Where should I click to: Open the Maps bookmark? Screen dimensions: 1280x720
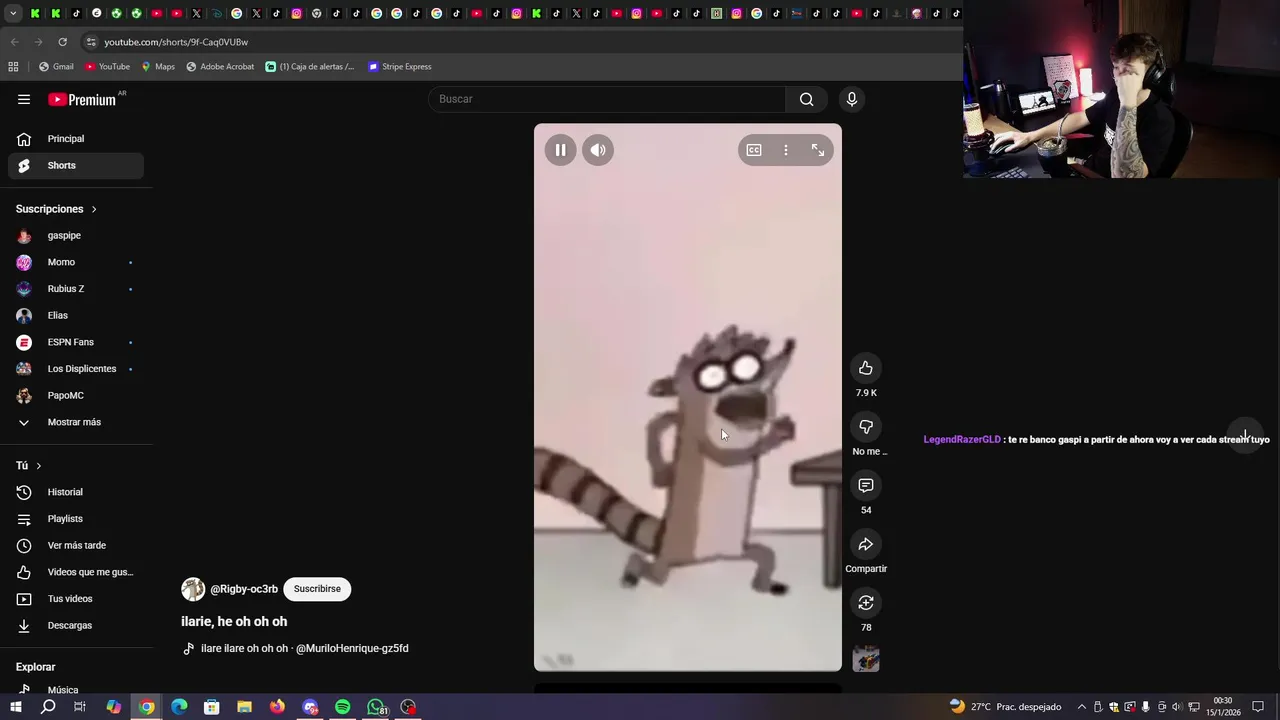(158, 67)
